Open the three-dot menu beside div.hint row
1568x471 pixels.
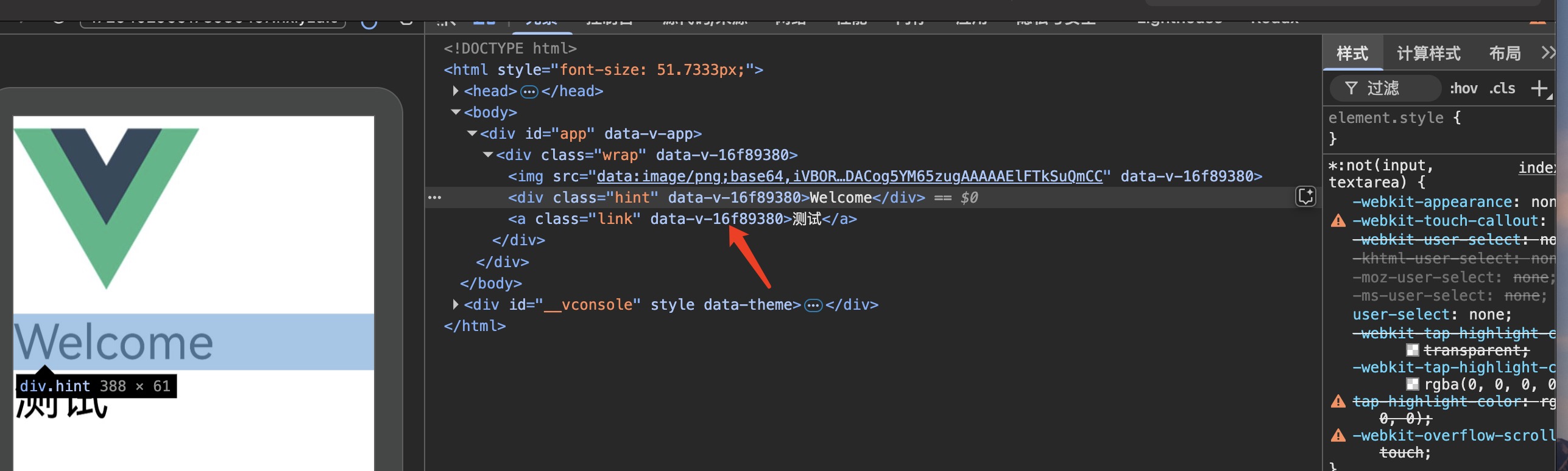[434, 198]
